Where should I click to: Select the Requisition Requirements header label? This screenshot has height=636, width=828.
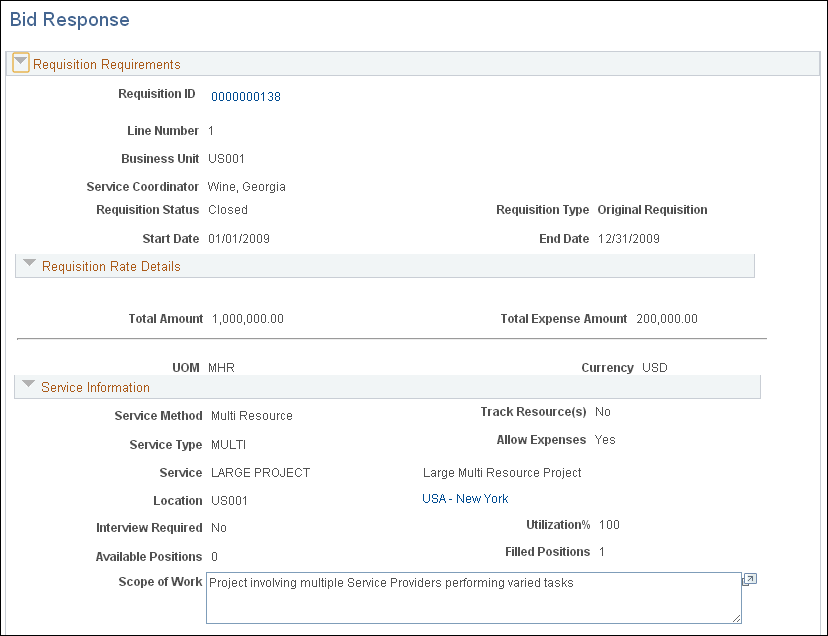pos(107,63)
